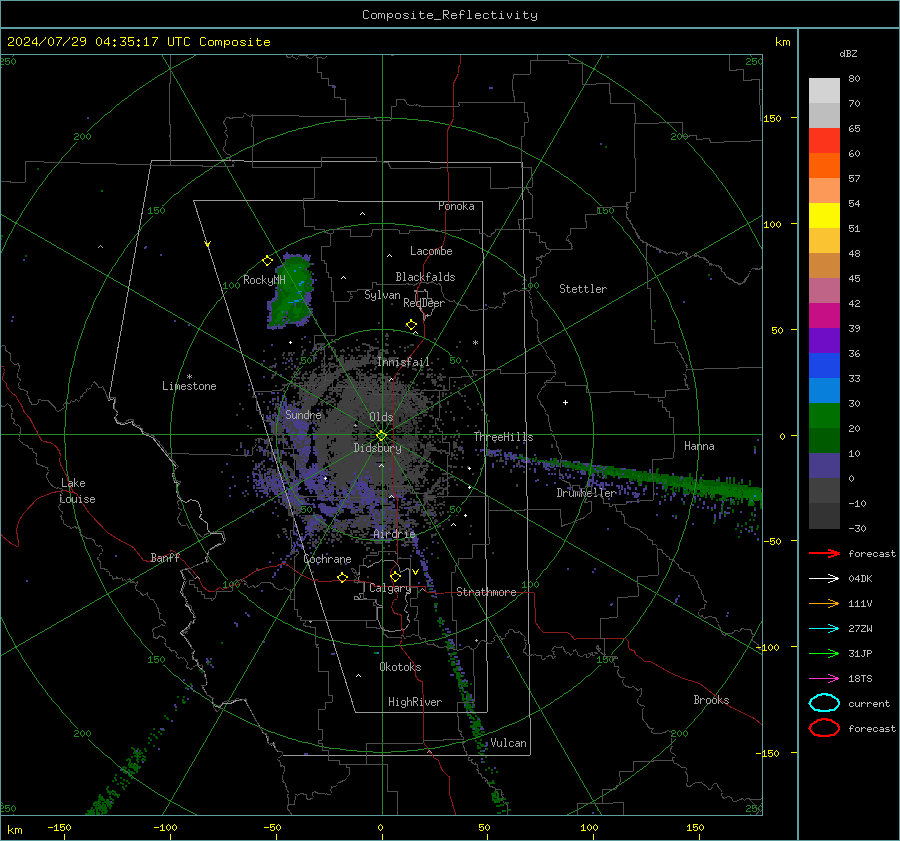The width and height of the screenshot is (900, 841).
Task: Select the Vulcan label
Action: pyautogui.click(x=508, y=743)
